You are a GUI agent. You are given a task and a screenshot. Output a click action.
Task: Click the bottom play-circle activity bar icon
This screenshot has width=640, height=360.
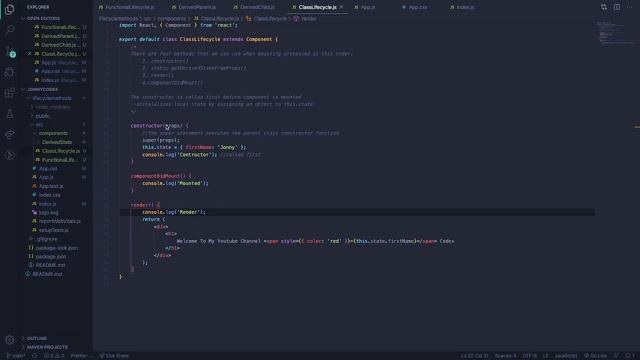pyautogui.click(x=9, y=155)
